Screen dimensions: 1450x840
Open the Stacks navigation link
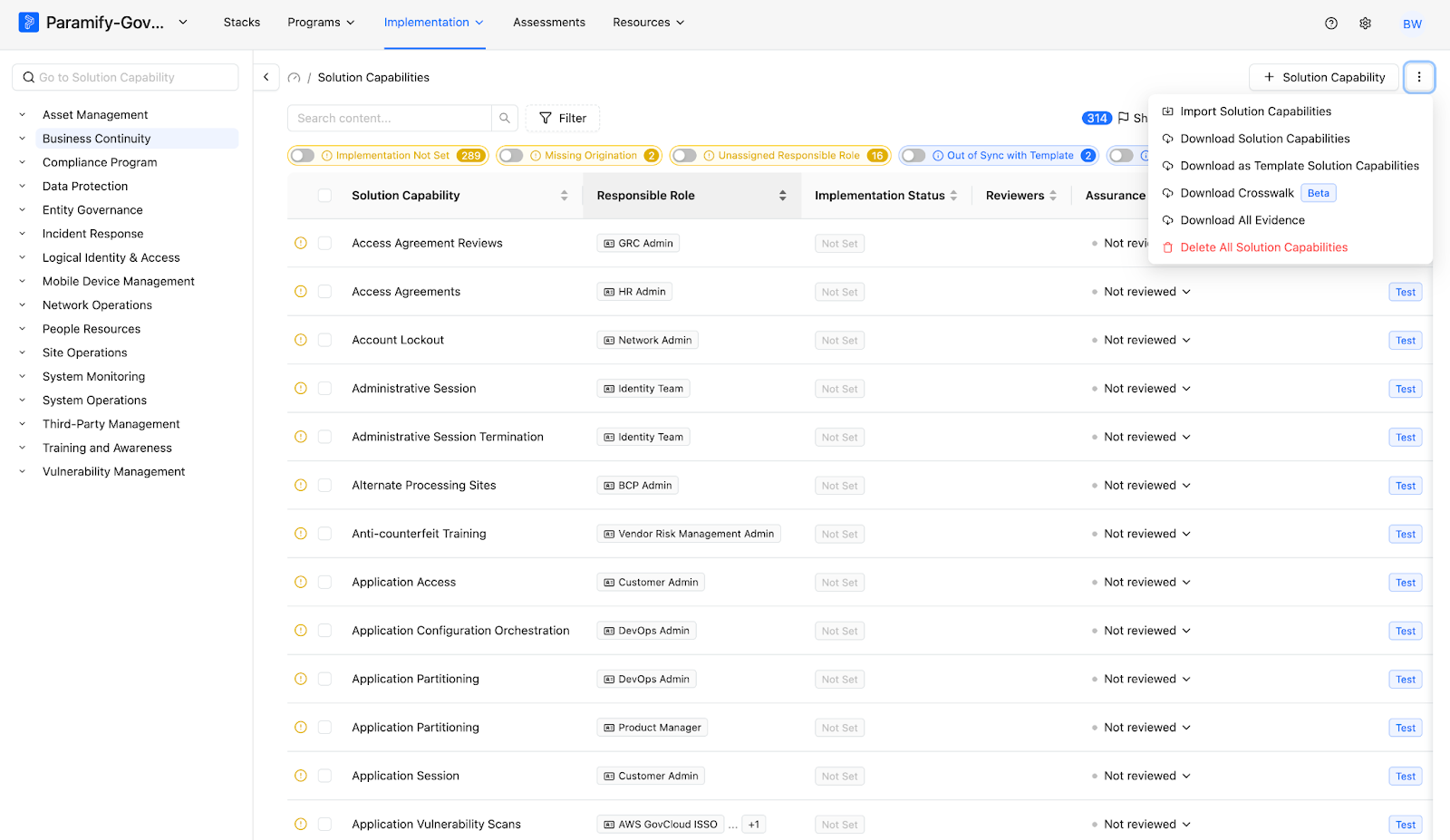point(242,22)
